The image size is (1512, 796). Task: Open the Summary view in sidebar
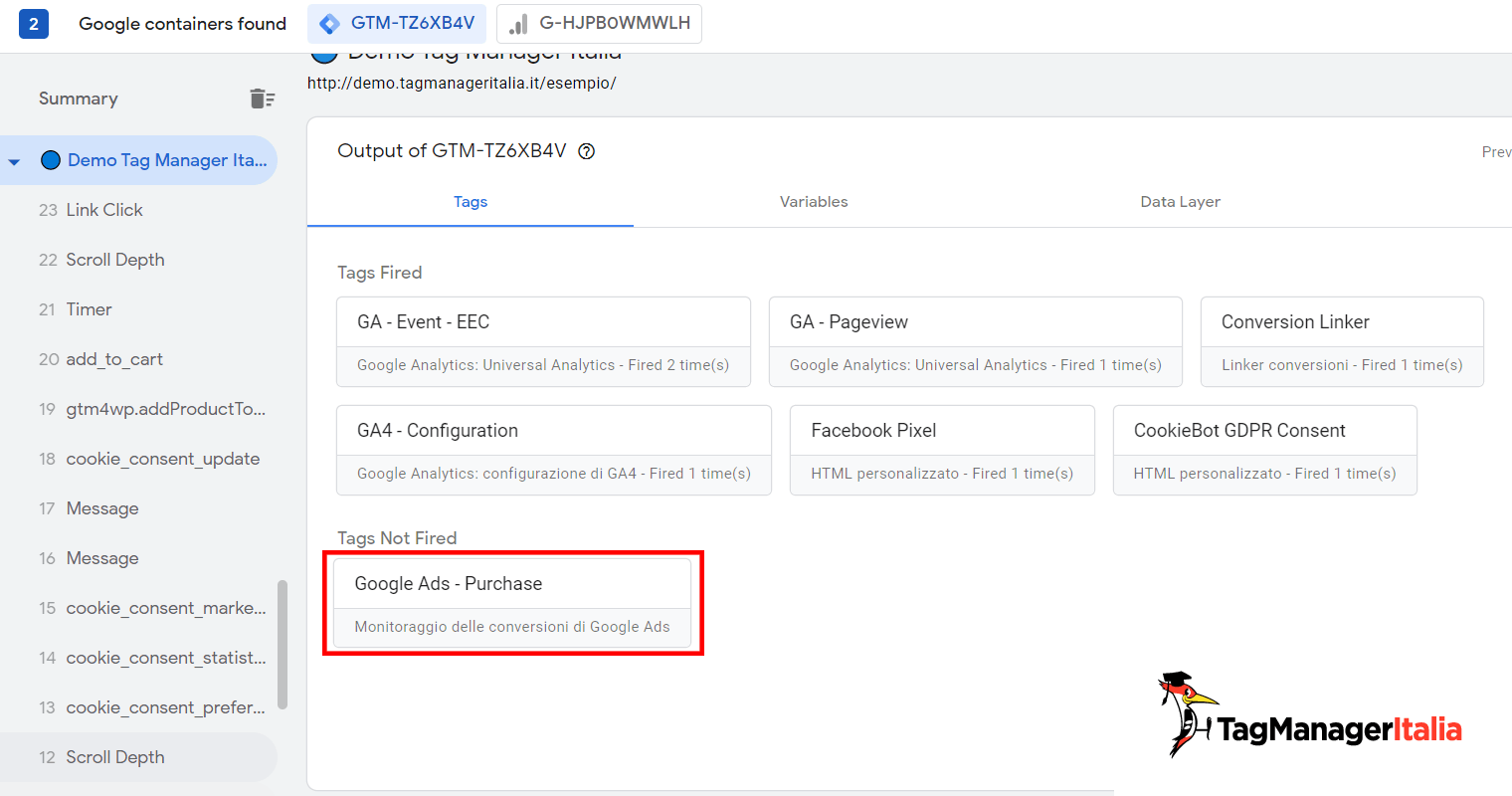79,99
